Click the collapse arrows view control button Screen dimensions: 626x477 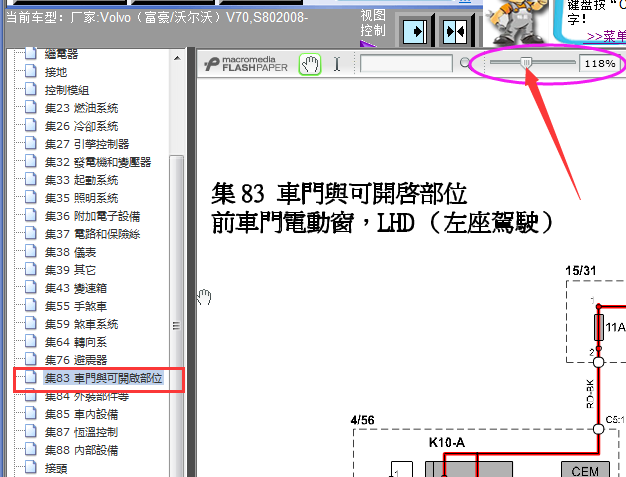tap(455, 32)
